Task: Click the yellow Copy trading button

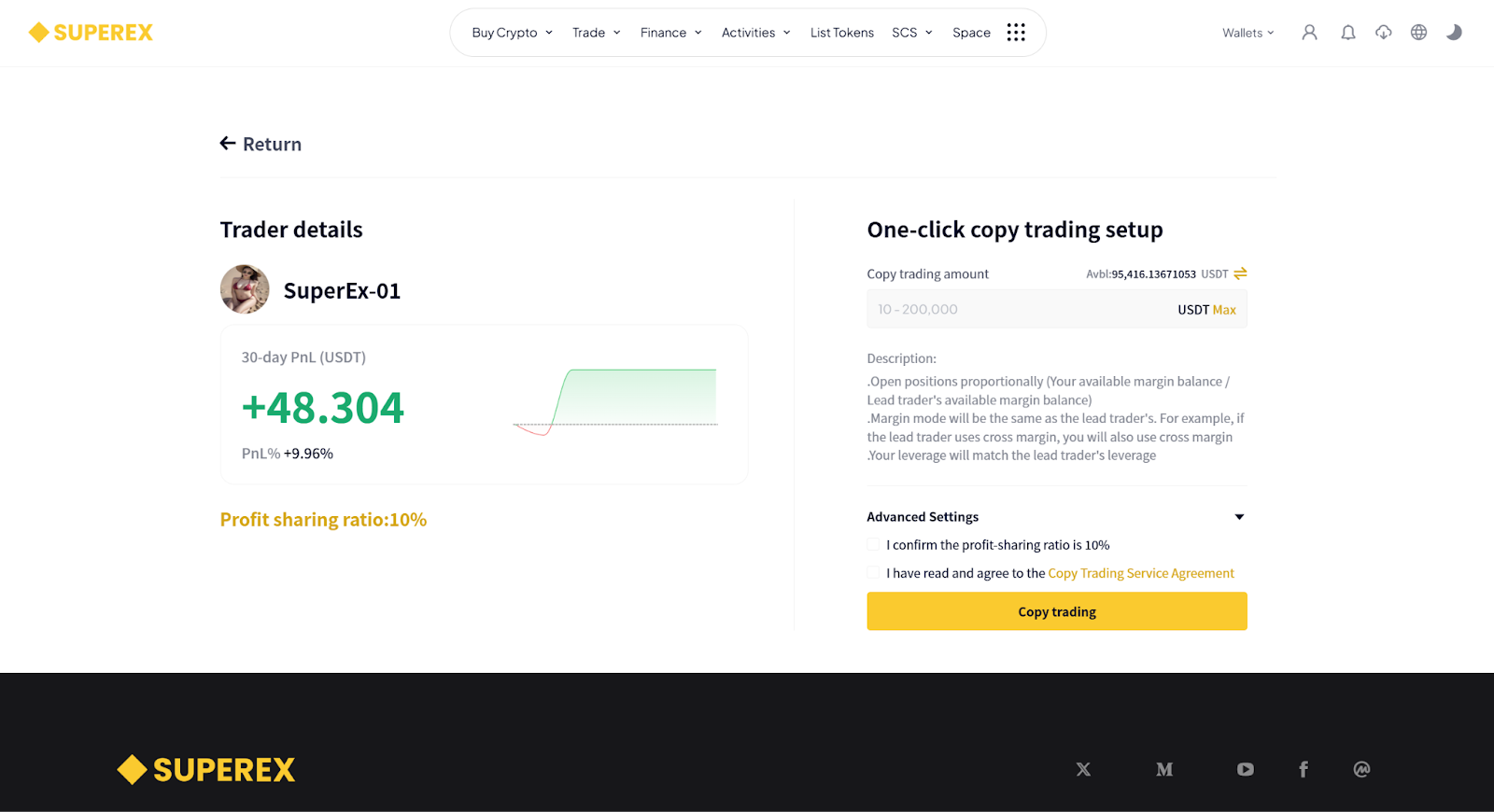Action: (1057, 611)
